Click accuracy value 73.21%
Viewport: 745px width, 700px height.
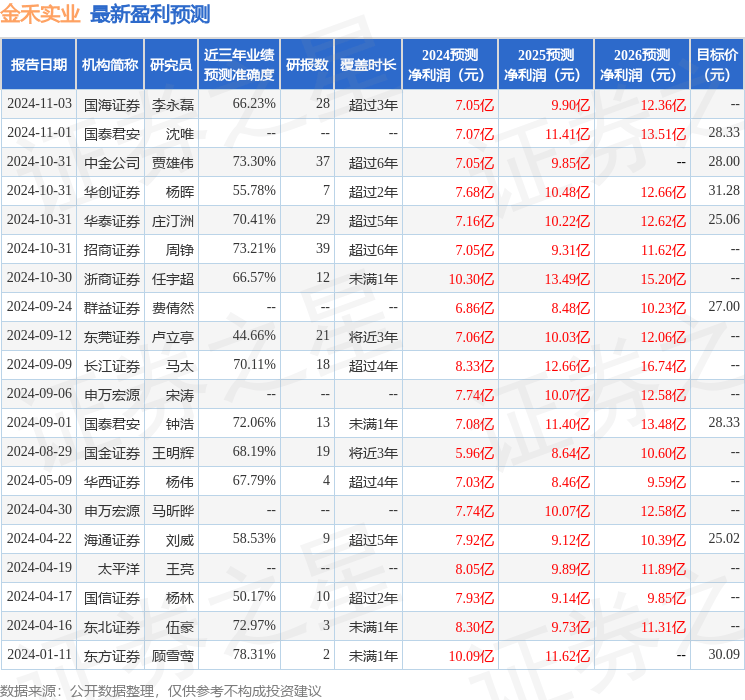point(254,249)
